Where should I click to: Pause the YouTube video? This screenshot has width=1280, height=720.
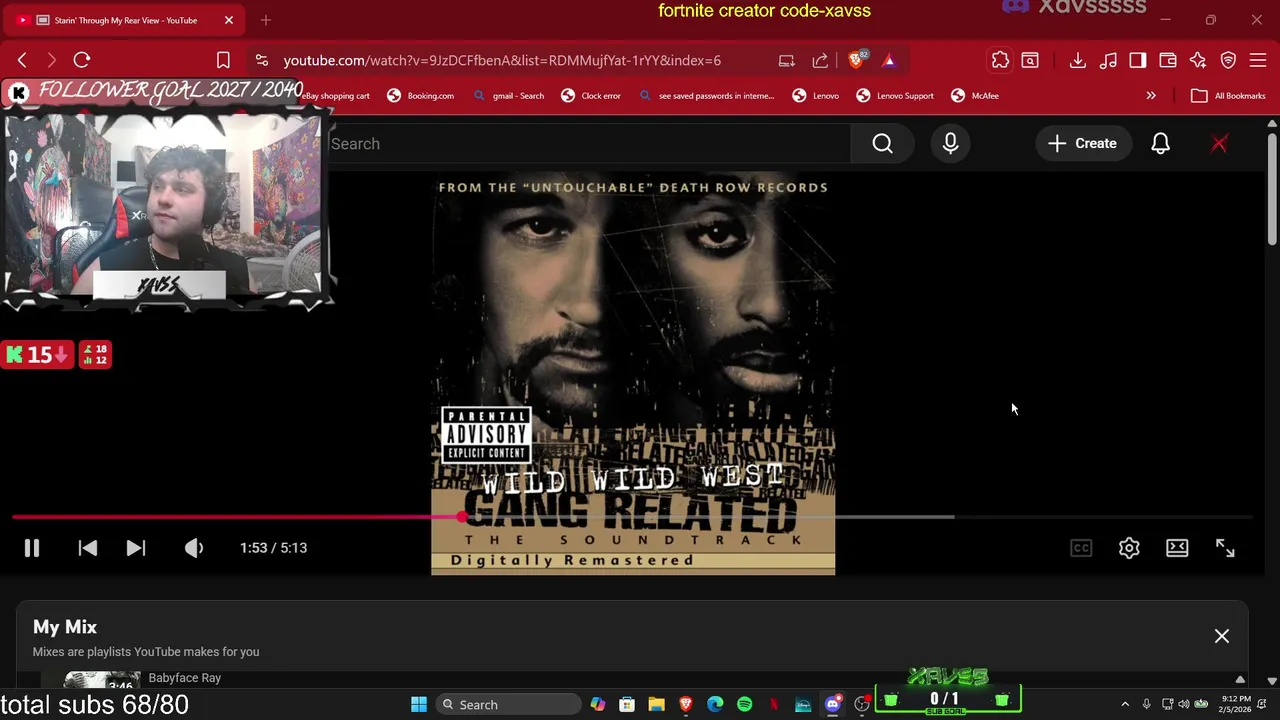[32, 548]
